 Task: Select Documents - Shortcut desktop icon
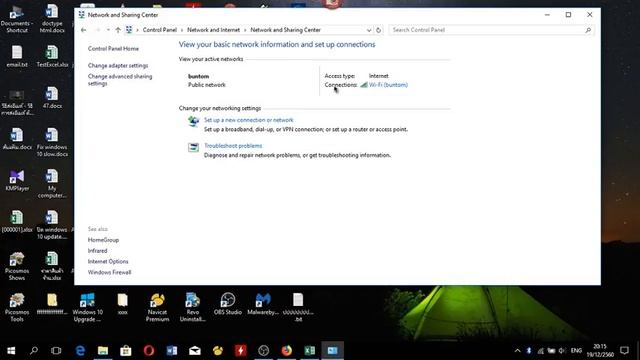pos(17,18)
